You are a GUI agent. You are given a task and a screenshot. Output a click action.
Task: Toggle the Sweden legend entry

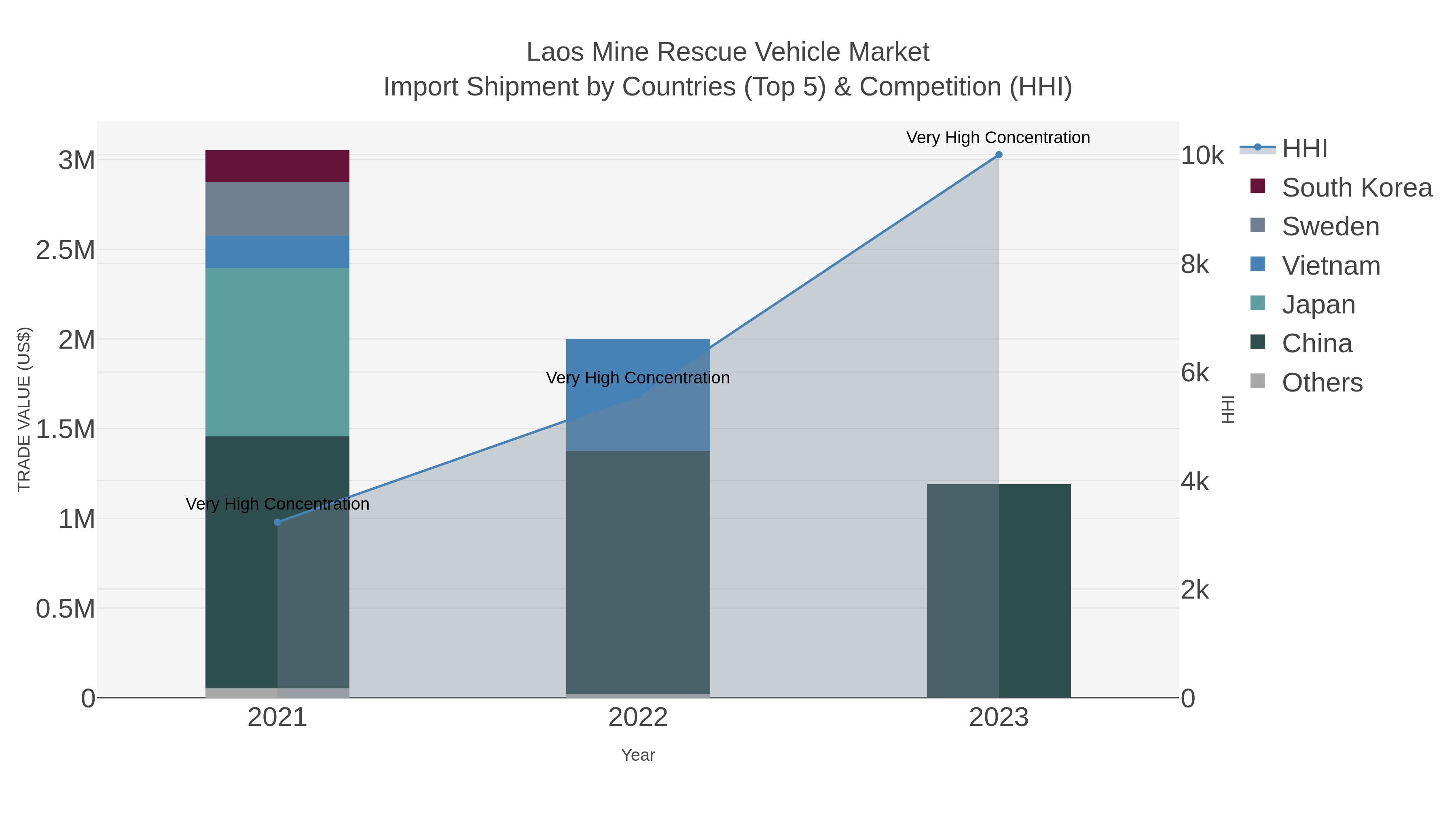[x=1315, y=226]
